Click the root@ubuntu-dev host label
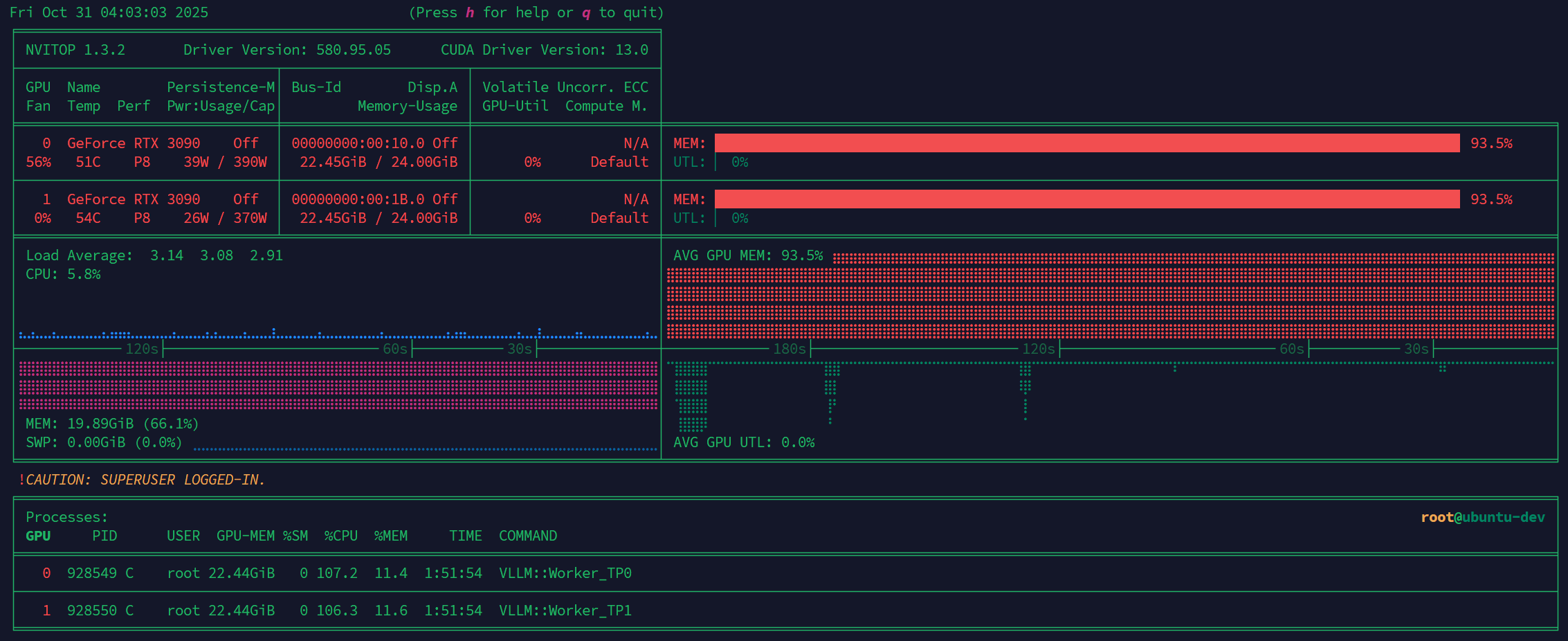Viewport: 1568px width, 641px height. [1483, 517]
